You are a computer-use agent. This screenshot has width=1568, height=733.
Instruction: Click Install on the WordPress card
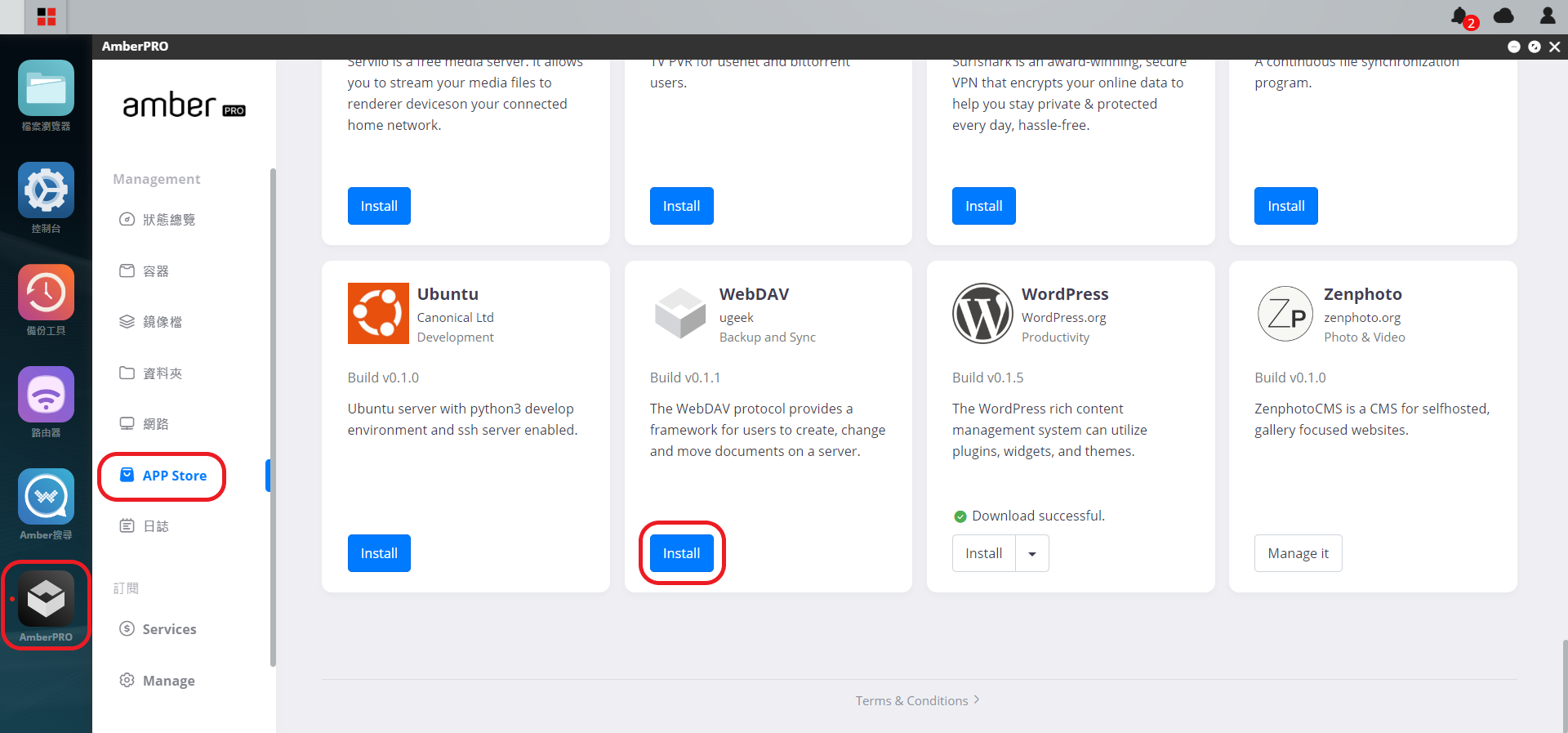983,553
